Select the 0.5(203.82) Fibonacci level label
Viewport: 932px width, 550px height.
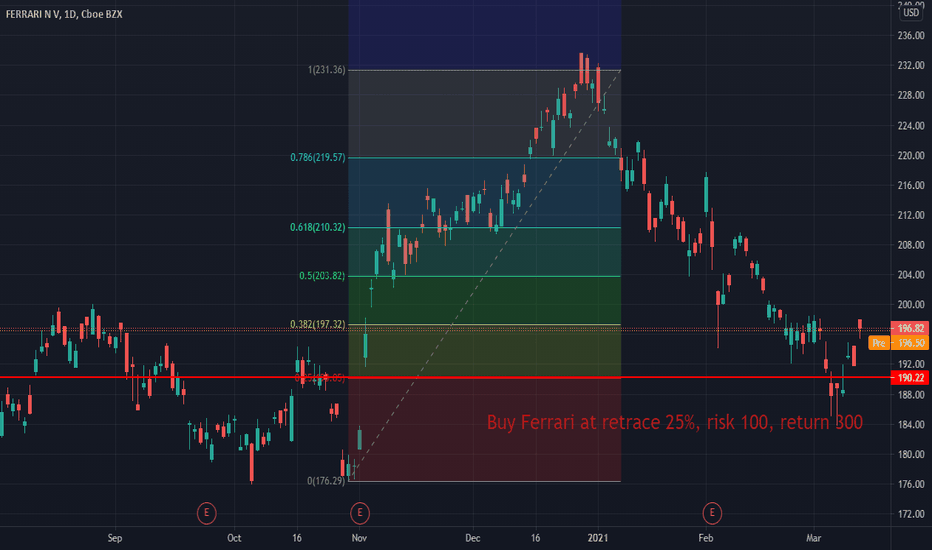click(322, 276)
